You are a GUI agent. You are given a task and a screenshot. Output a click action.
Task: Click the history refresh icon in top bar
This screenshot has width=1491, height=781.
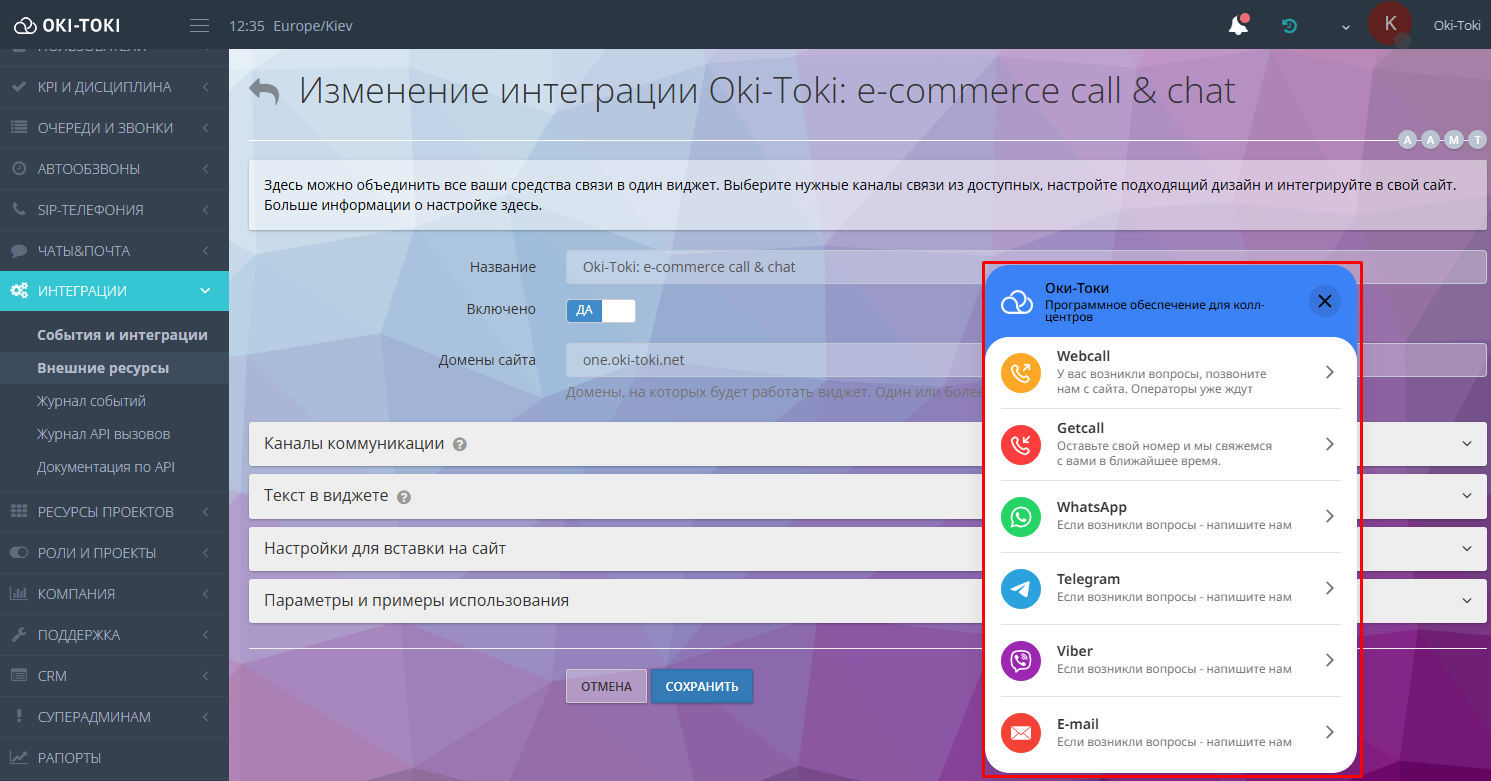1289,24
